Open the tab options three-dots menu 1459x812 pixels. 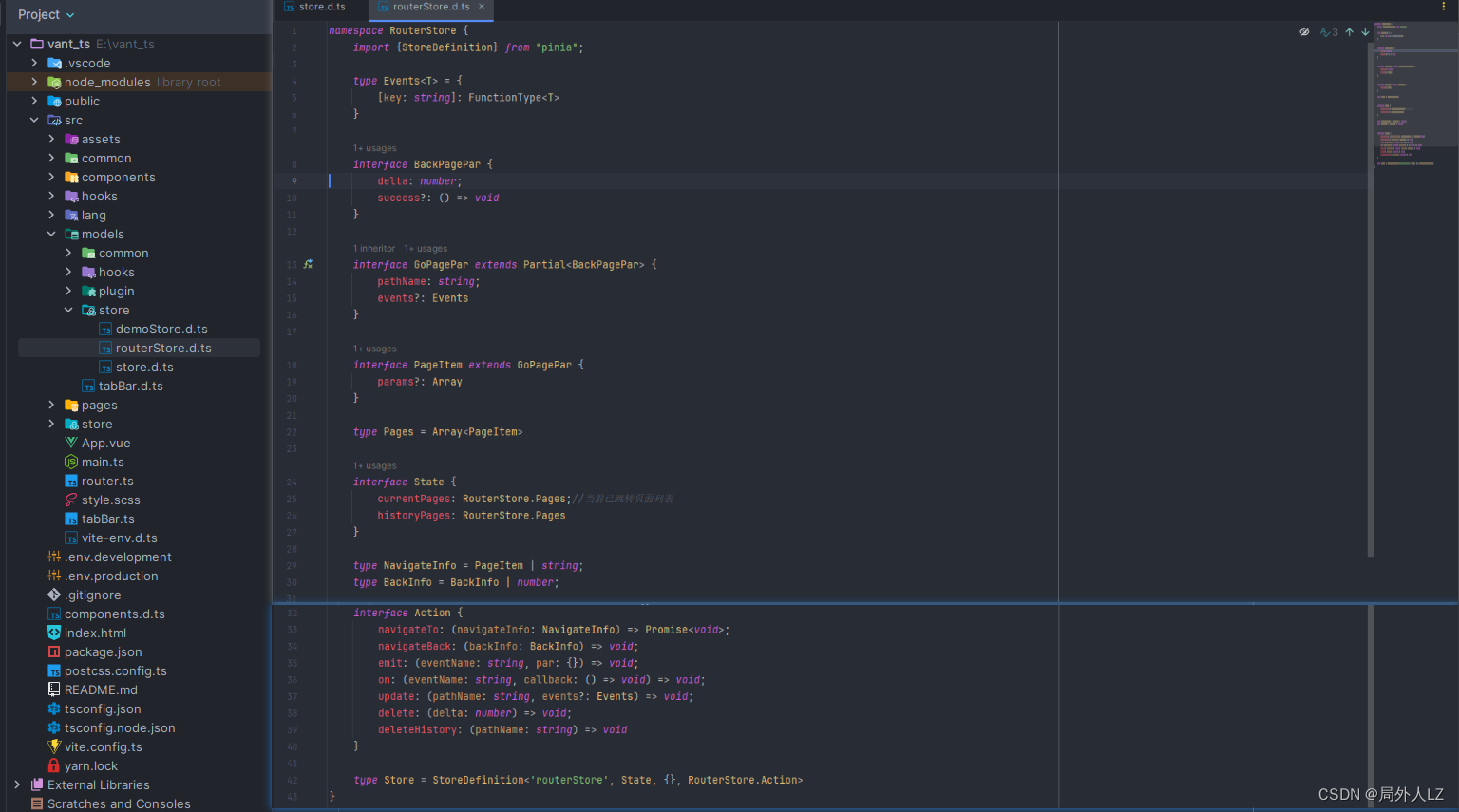[1444, 7]
